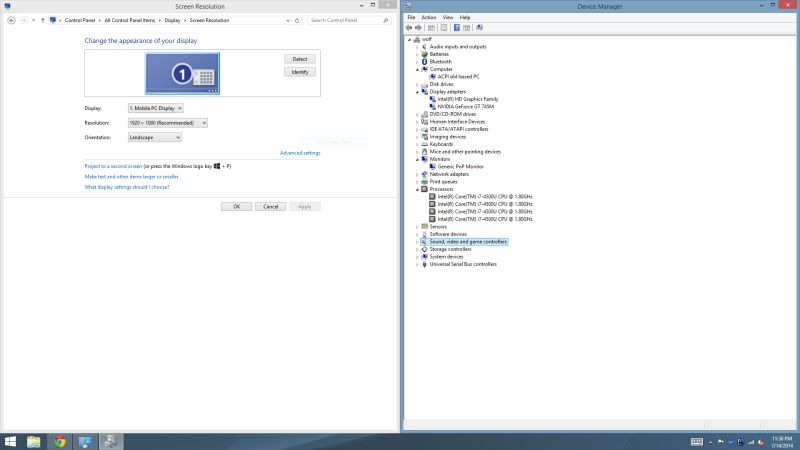The width and height of the screenshot is (800, 450).
Task: Click the touch keyboard icon in taskbar
Action: coord(697,442)
